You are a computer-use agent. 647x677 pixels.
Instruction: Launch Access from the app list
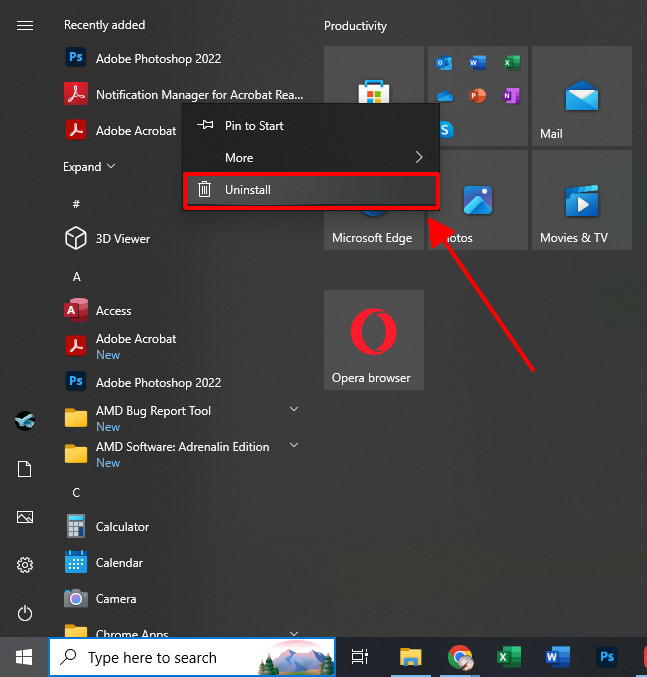[x=113, y=311]
